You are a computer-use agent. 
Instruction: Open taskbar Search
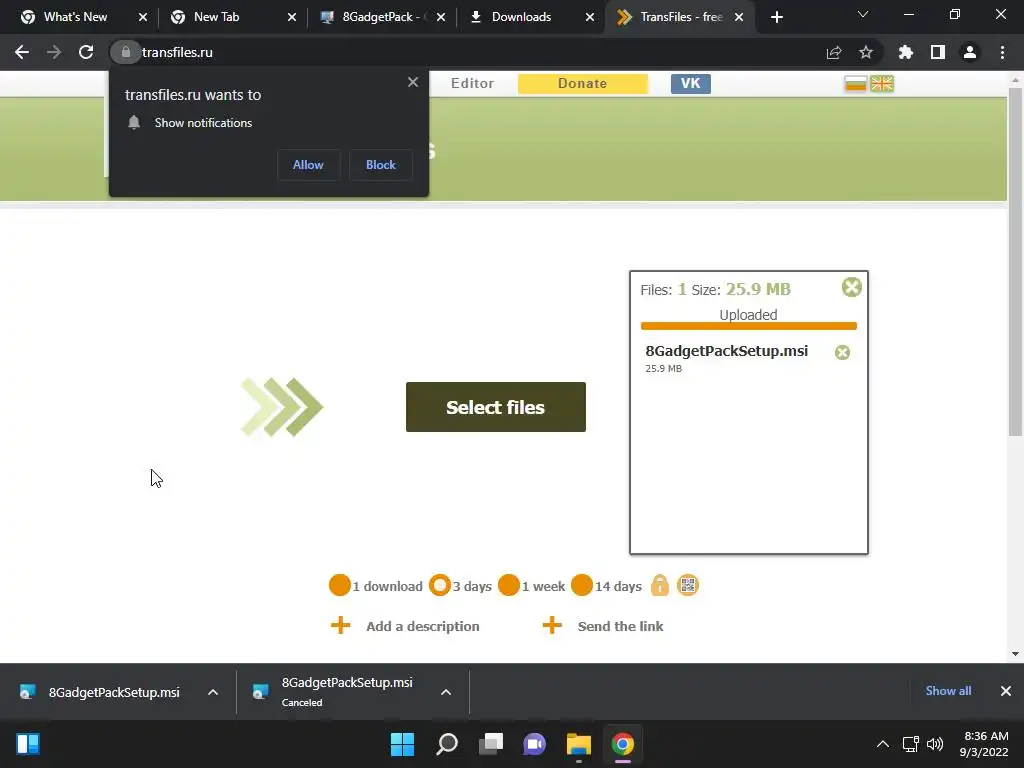click(x=447, y=744)
